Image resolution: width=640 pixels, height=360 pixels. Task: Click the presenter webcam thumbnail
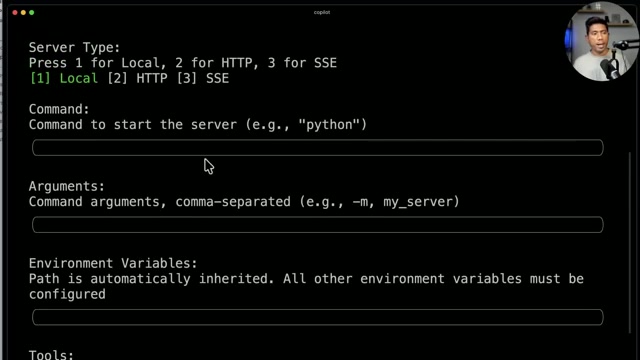pos(602,41)
